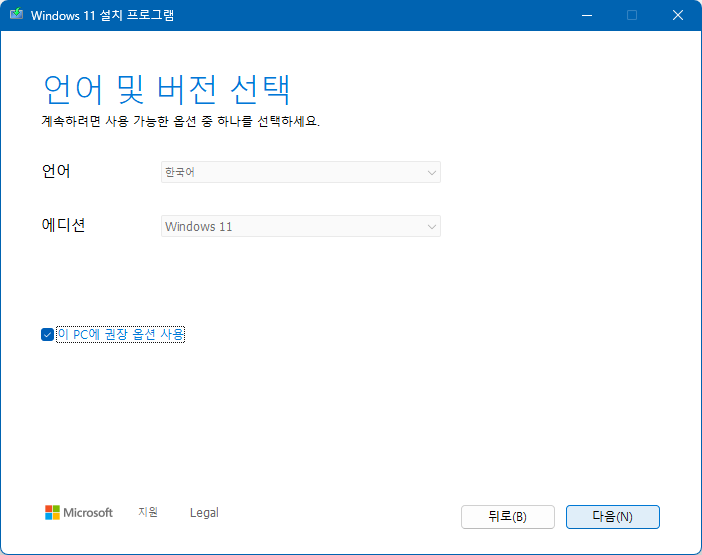Click the 'Windows 11 설치 프로그램' window title
Screen dimensions: 702x555
pos(102,15)
